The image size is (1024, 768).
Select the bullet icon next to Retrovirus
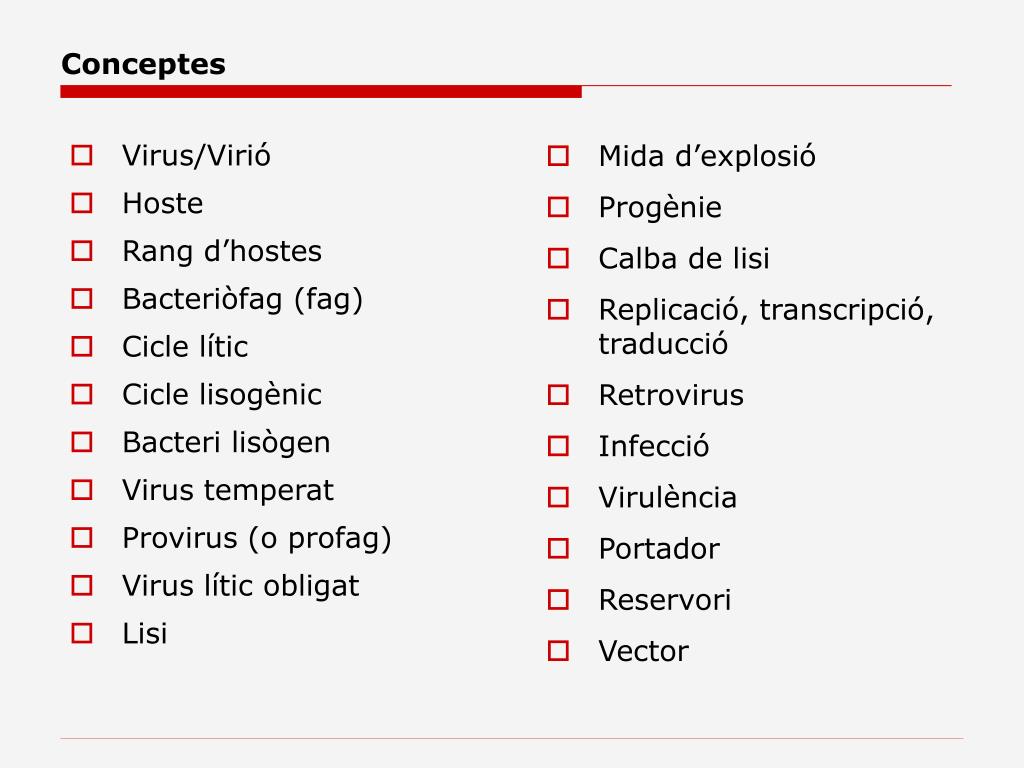(x=558, y=394)
